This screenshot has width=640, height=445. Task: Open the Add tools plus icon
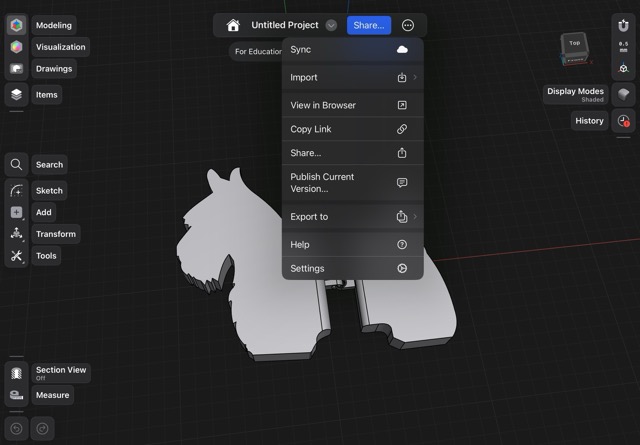tap(16, 212)
